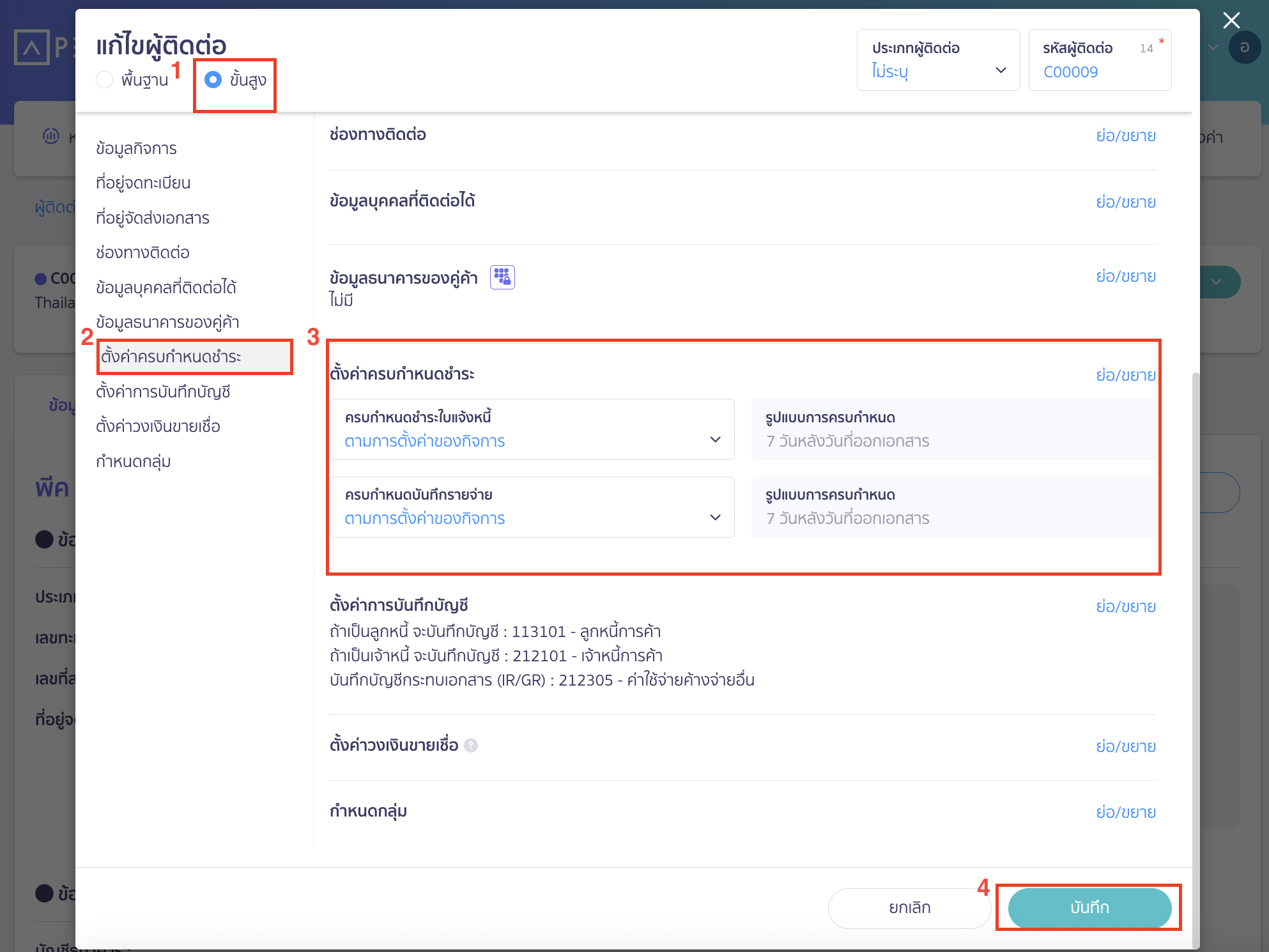
Task: Click the บันทึก button to save
Action: coord(1088,907)
